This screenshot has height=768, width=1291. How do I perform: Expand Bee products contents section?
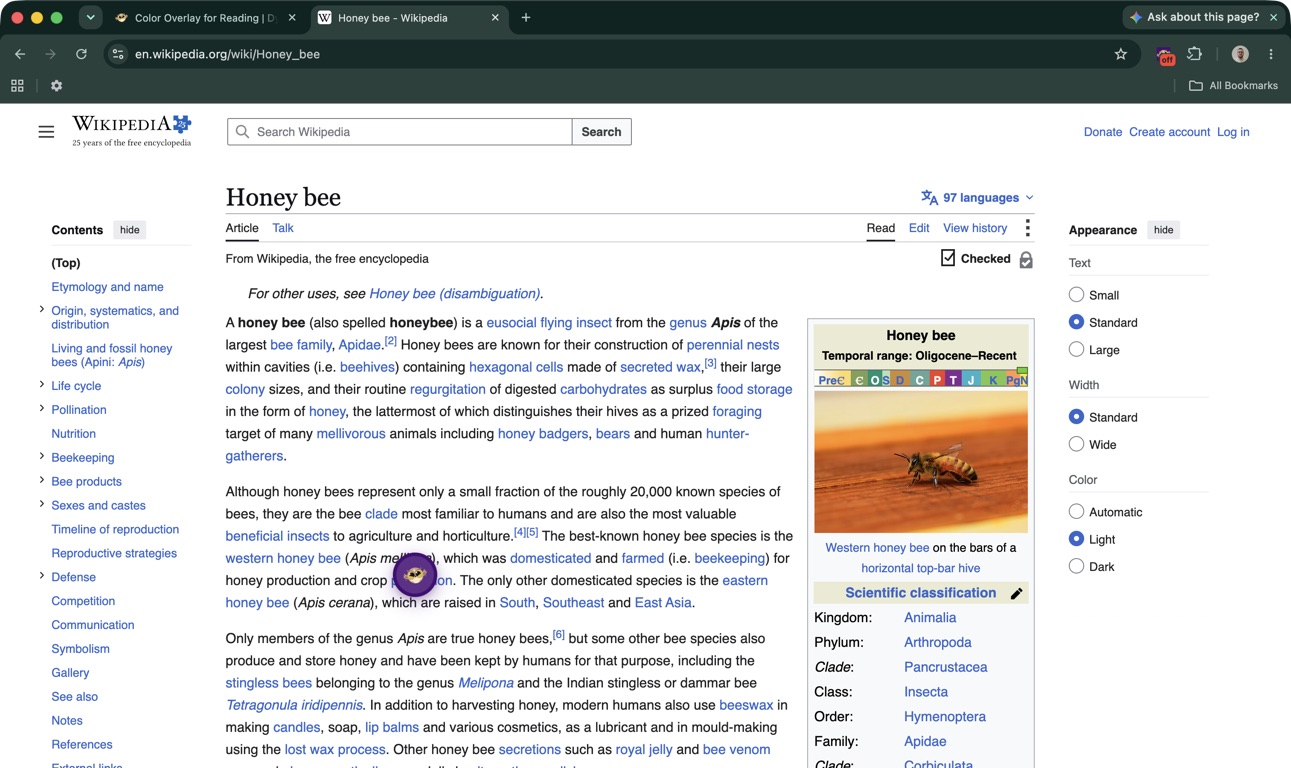click(x=41, y=480)
